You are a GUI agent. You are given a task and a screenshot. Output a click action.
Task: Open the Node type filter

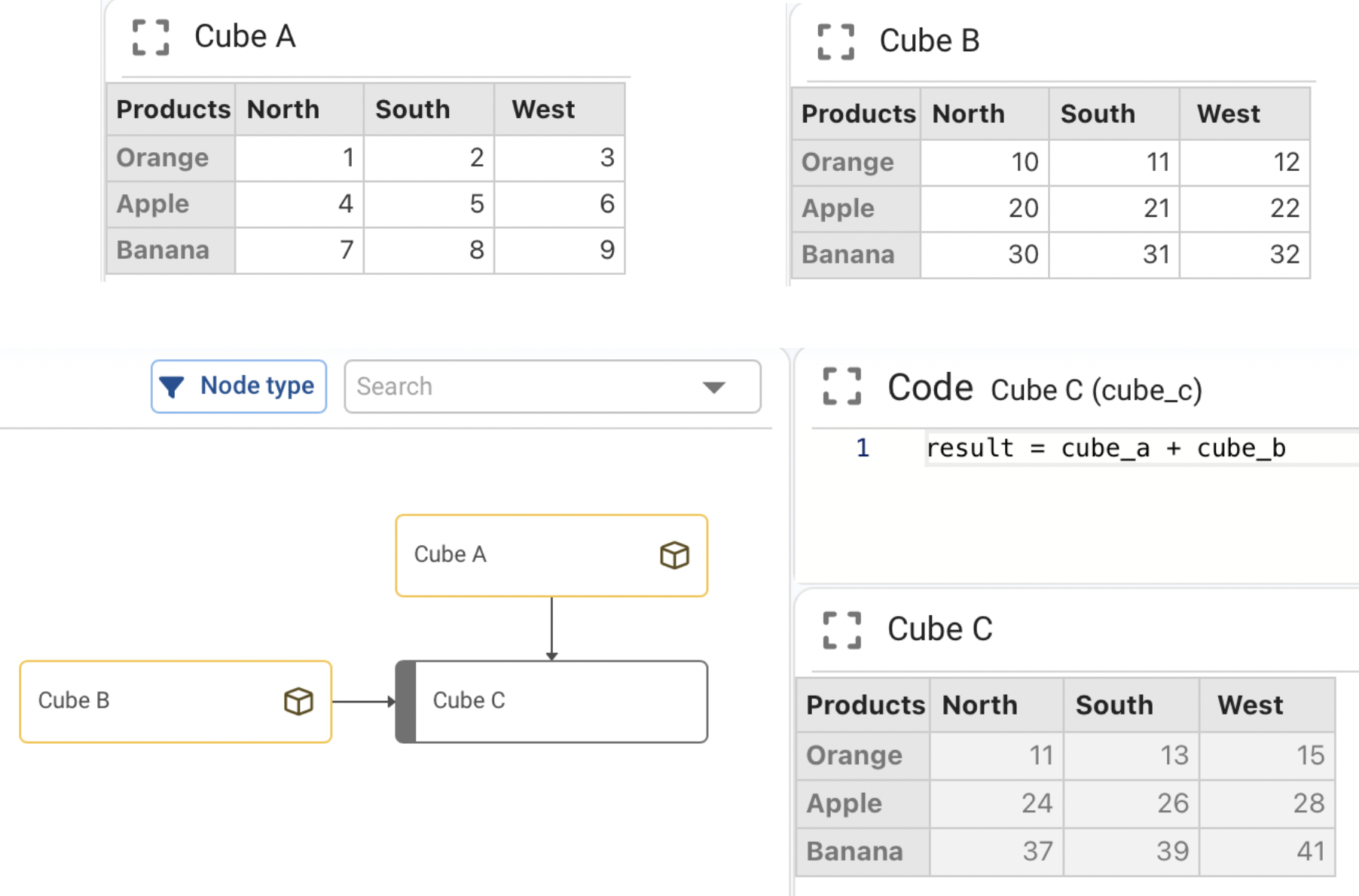tap(239, 386)
